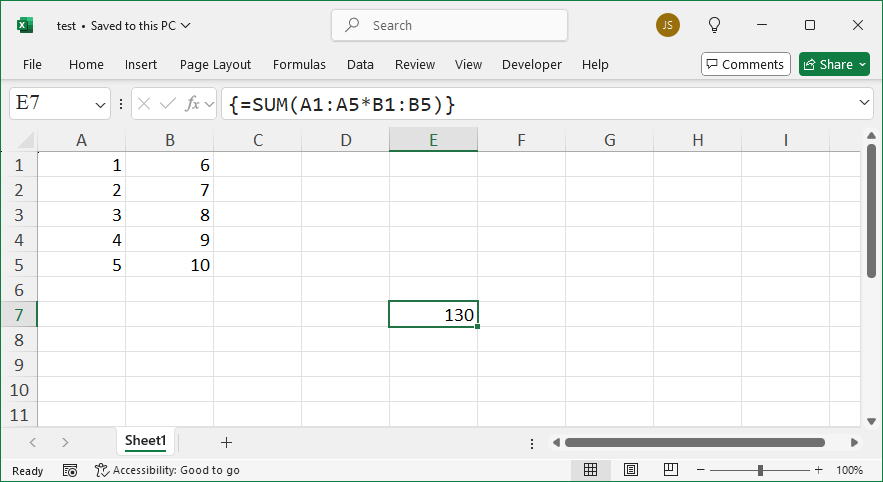Open the Share button dropdown
This screenshot has height=482, width=883.
[x=863, y=65]
